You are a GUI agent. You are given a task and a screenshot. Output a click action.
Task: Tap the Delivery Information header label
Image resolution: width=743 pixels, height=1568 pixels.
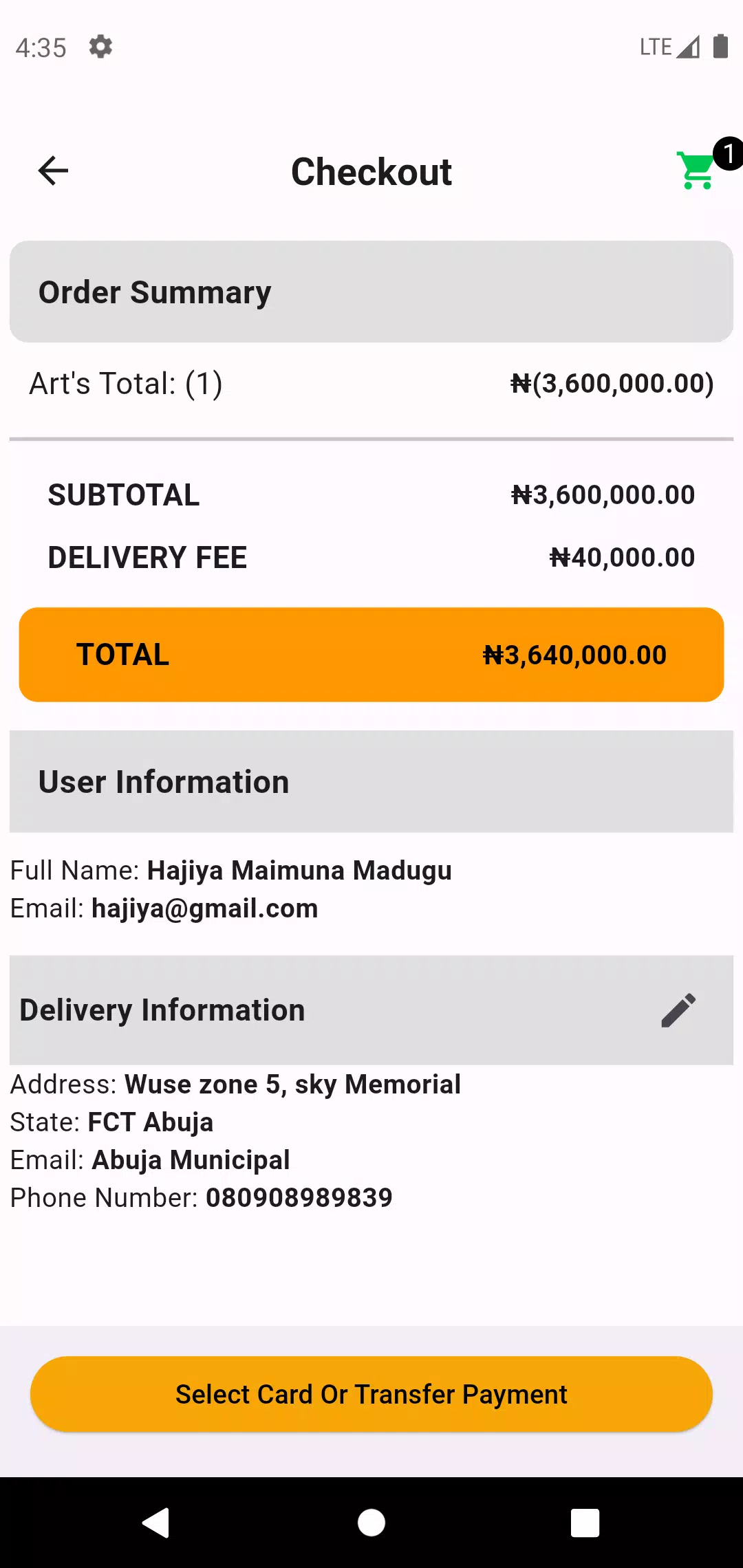pos(162,1010)
